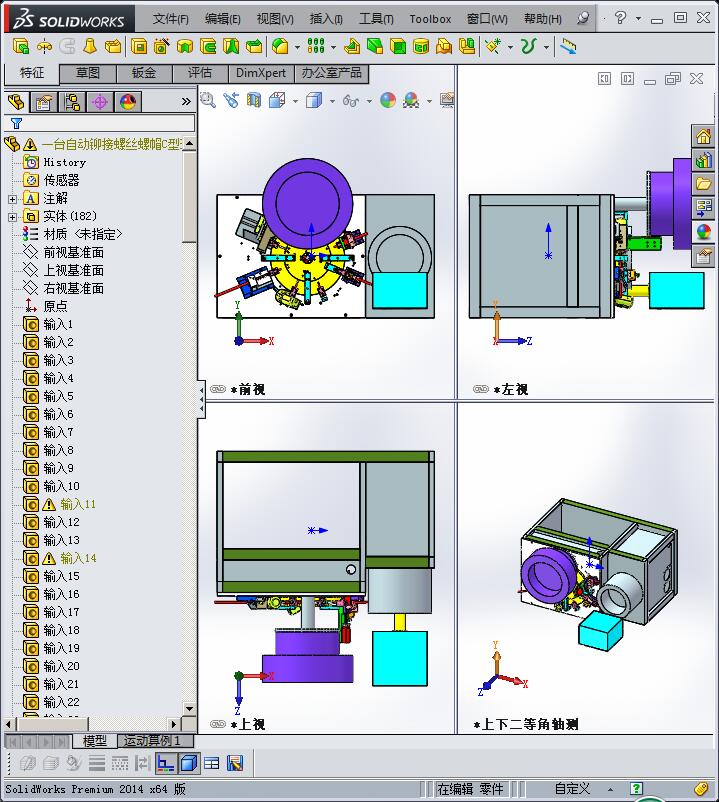Viewport: 719px width, 802px height.
Task: Open the ConfigurationManager tab icon
Action: click(x=72, y=102)
